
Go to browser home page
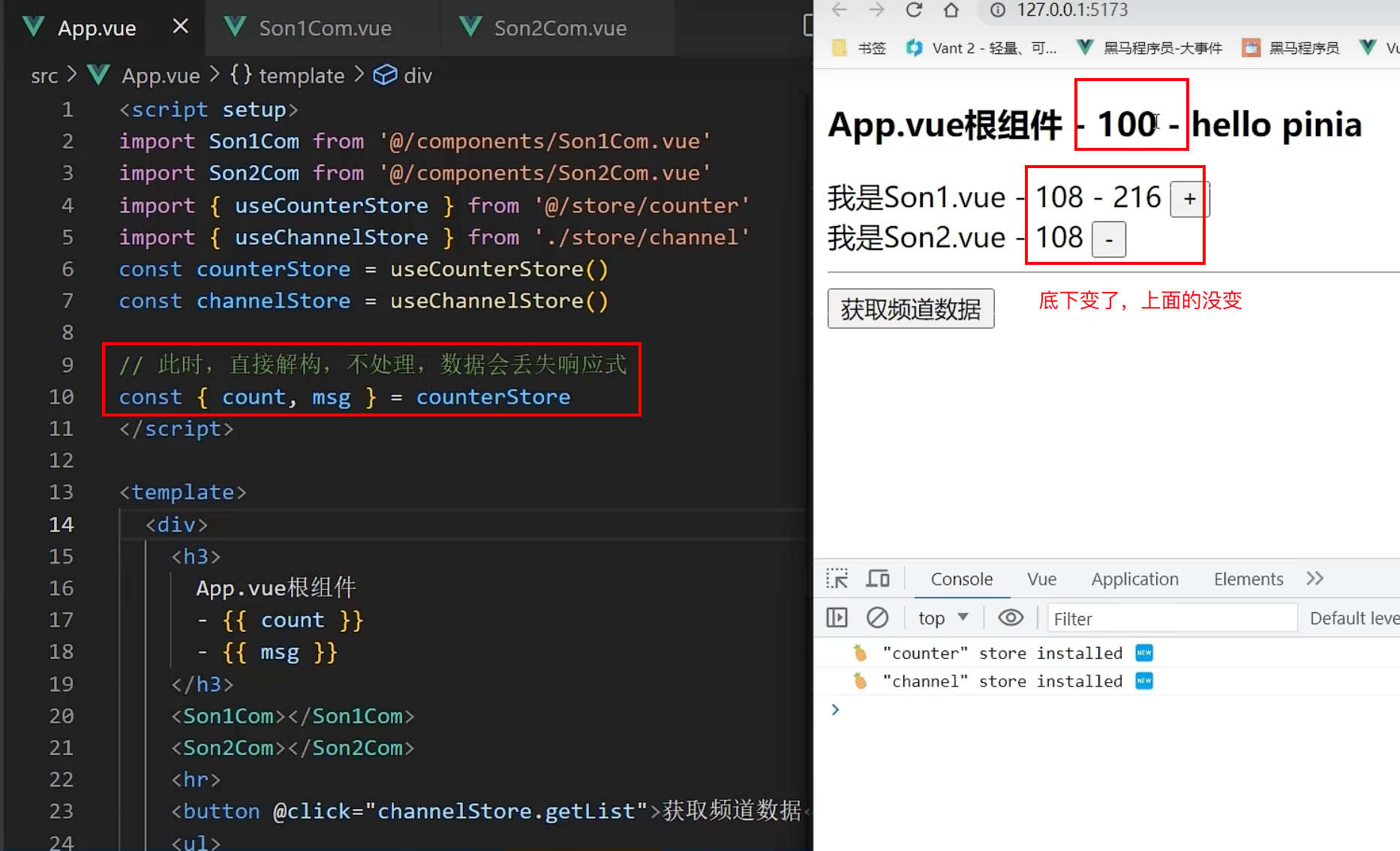(x=951, y=10)
